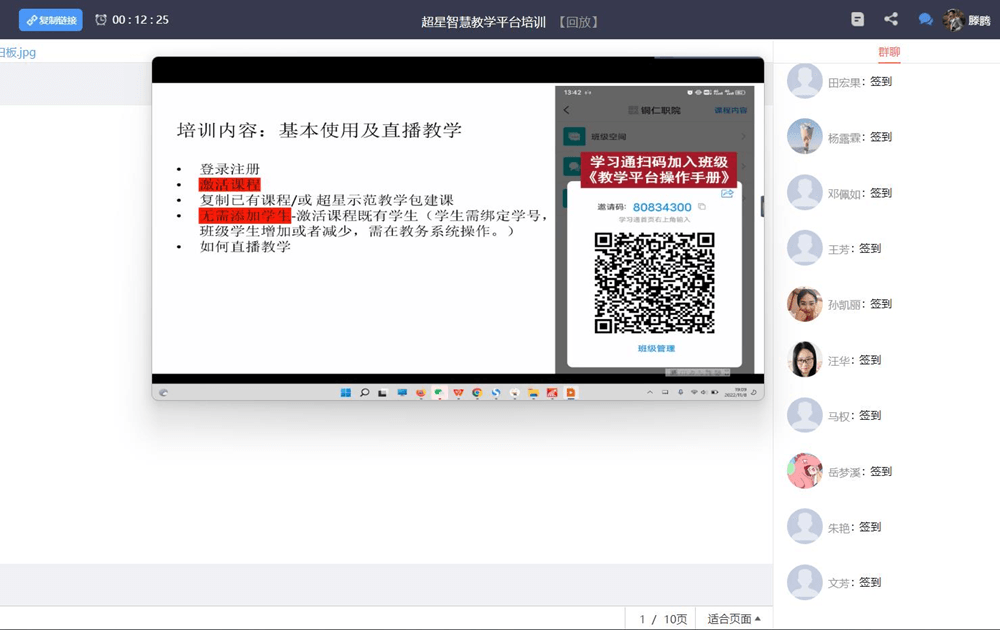
Task: Click the 杨露霖: 签到 chat message
Action: (x=860, y=137)
